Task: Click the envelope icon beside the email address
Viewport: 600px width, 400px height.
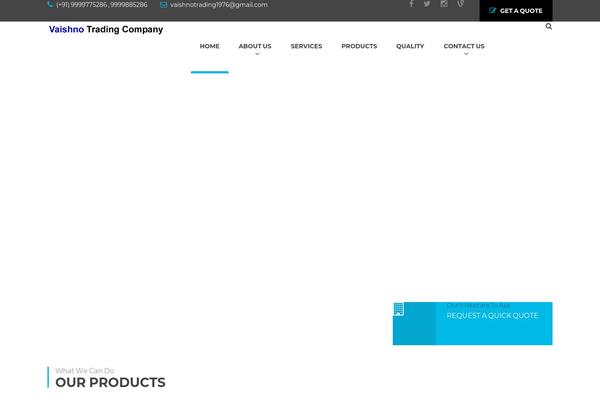Action: tap(163, 5)
